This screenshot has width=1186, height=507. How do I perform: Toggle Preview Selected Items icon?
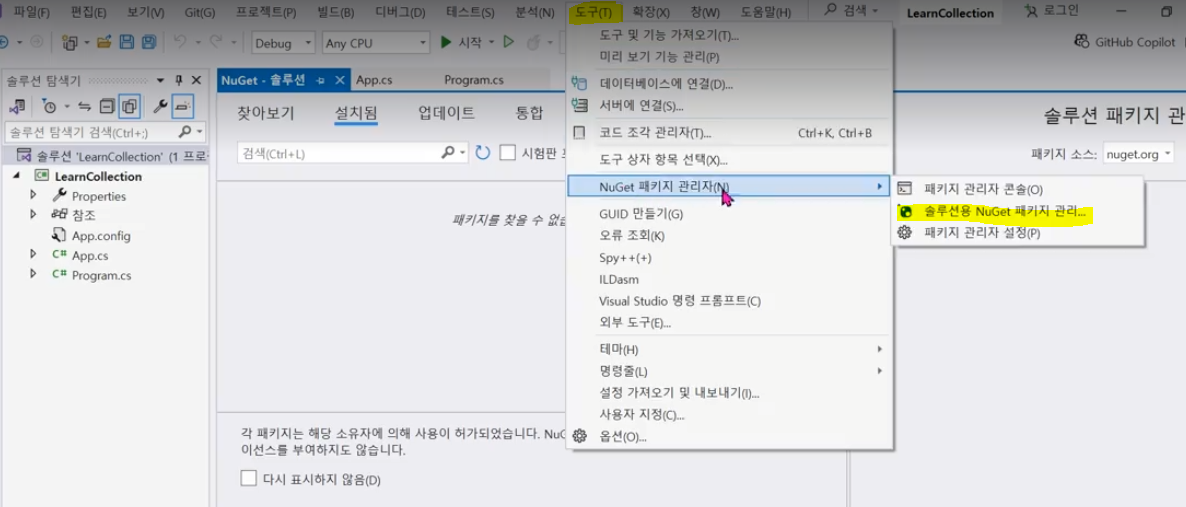tap(183, 106)
